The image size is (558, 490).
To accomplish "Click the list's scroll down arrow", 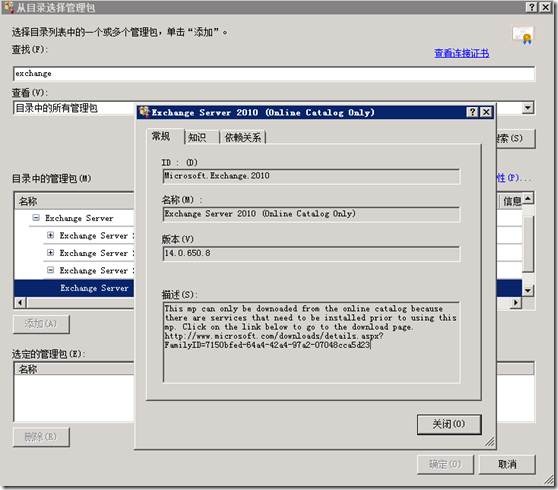I will click(528, 290).
